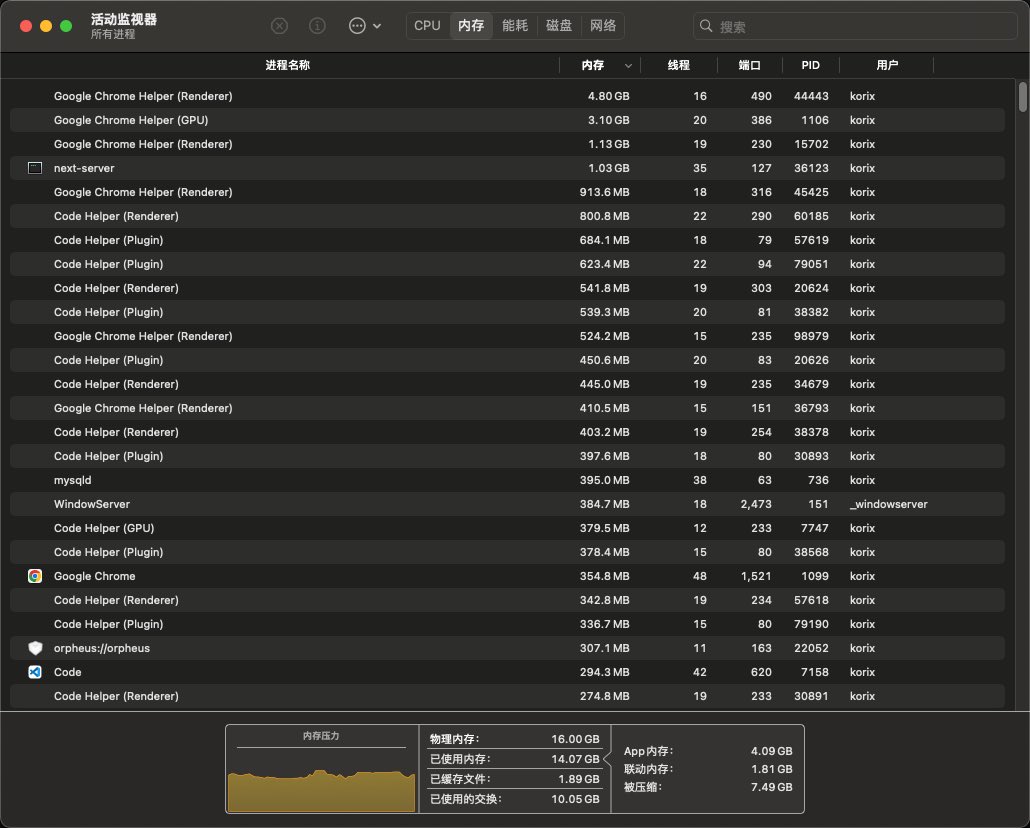Click the _windowserver user cell
The height and width of the screenshot is (828, 1030).
pyautogui.click(x=889, y=504)
